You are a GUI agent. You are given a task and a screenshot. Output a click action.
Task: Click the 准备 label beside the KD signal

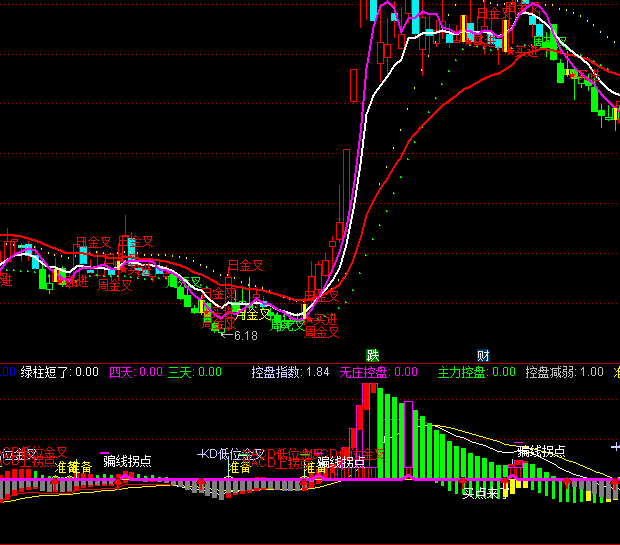(x=240, y=467)
